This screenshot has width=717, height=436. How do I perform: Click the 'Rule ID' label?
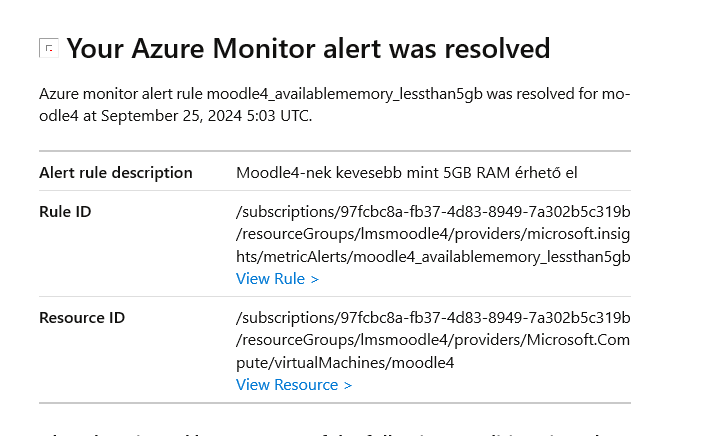click(x=65, y=212)
